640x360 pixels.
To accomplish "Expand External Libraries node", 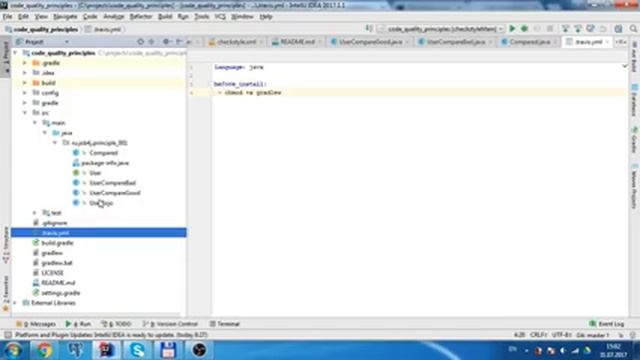I will coord(15,303).
